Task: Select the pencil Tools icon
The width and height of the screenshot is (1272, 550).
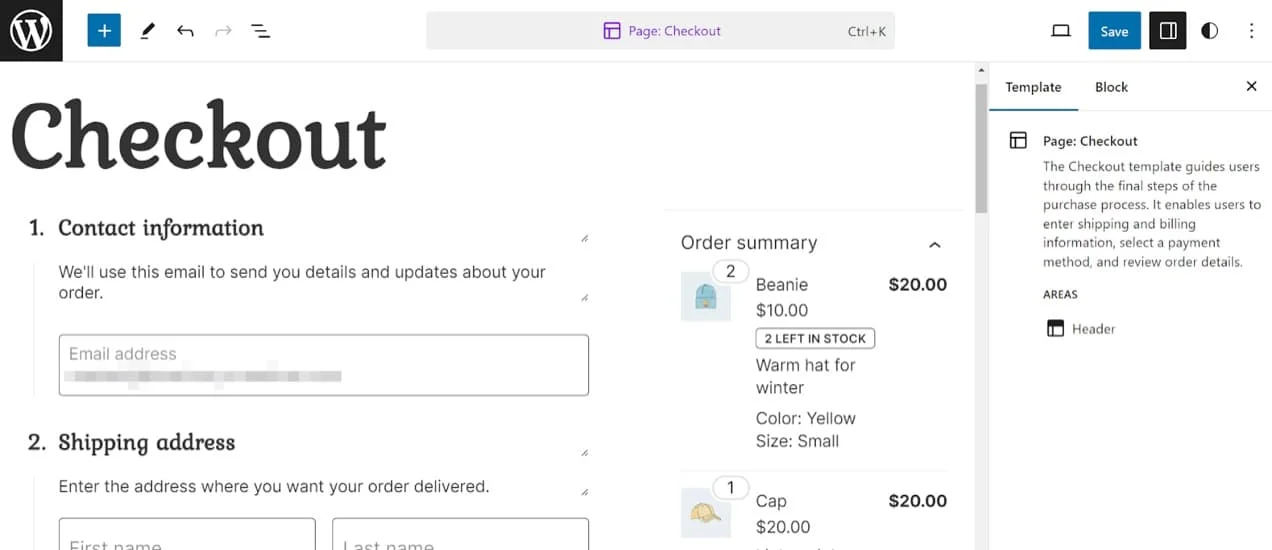Action: pyautogui.click(x=147, y=31)
